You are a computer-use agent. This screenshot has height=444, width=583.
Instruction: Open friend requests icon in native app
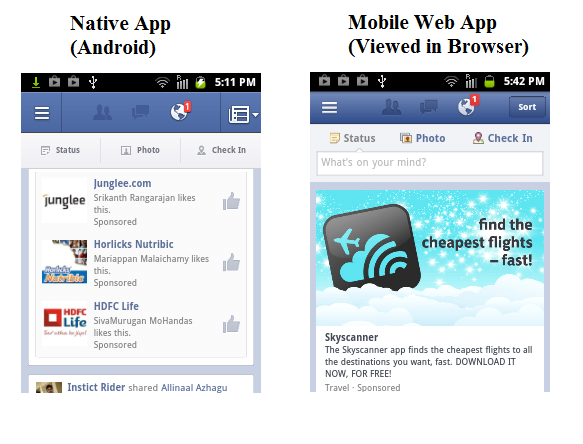[x=103, y=112]
